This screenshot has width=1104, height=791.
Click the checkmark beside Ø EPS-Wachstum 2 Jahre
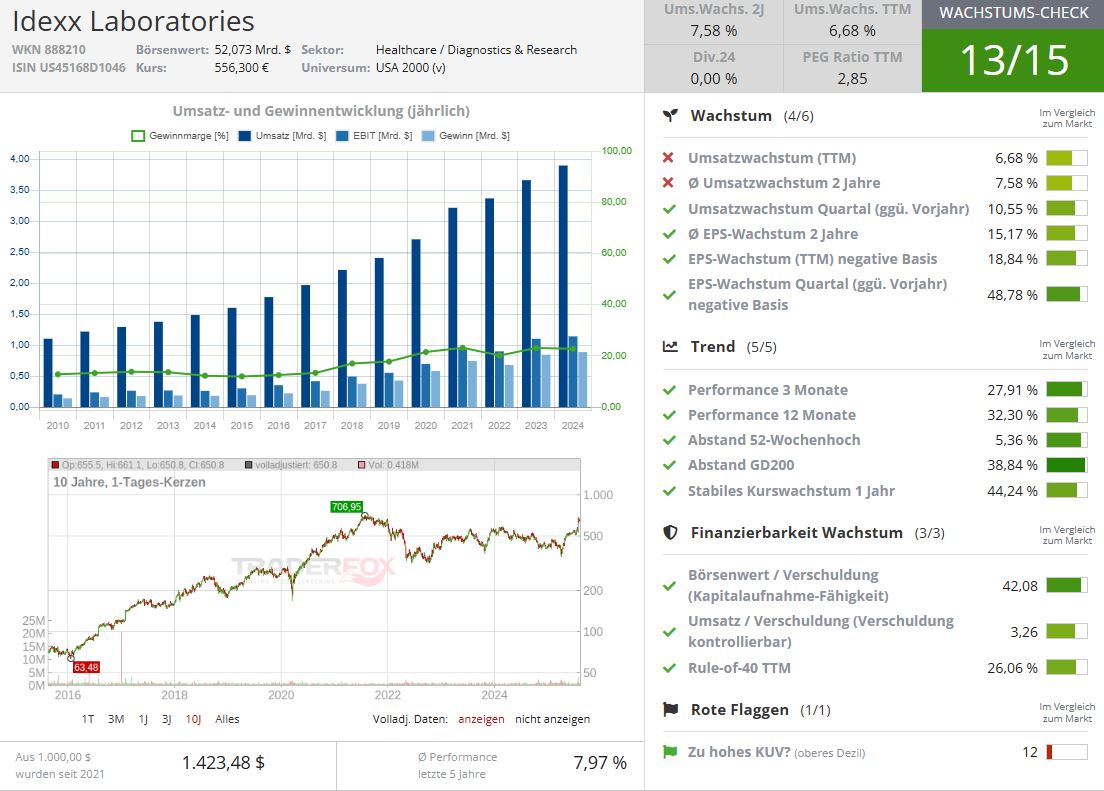click(x=670, y=234)
